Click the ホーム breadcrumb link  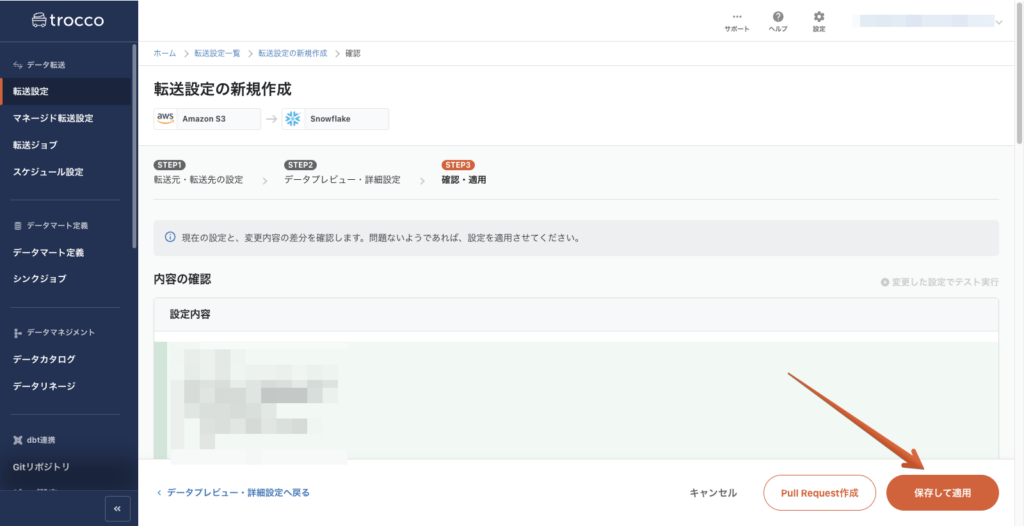click(164, 53)
